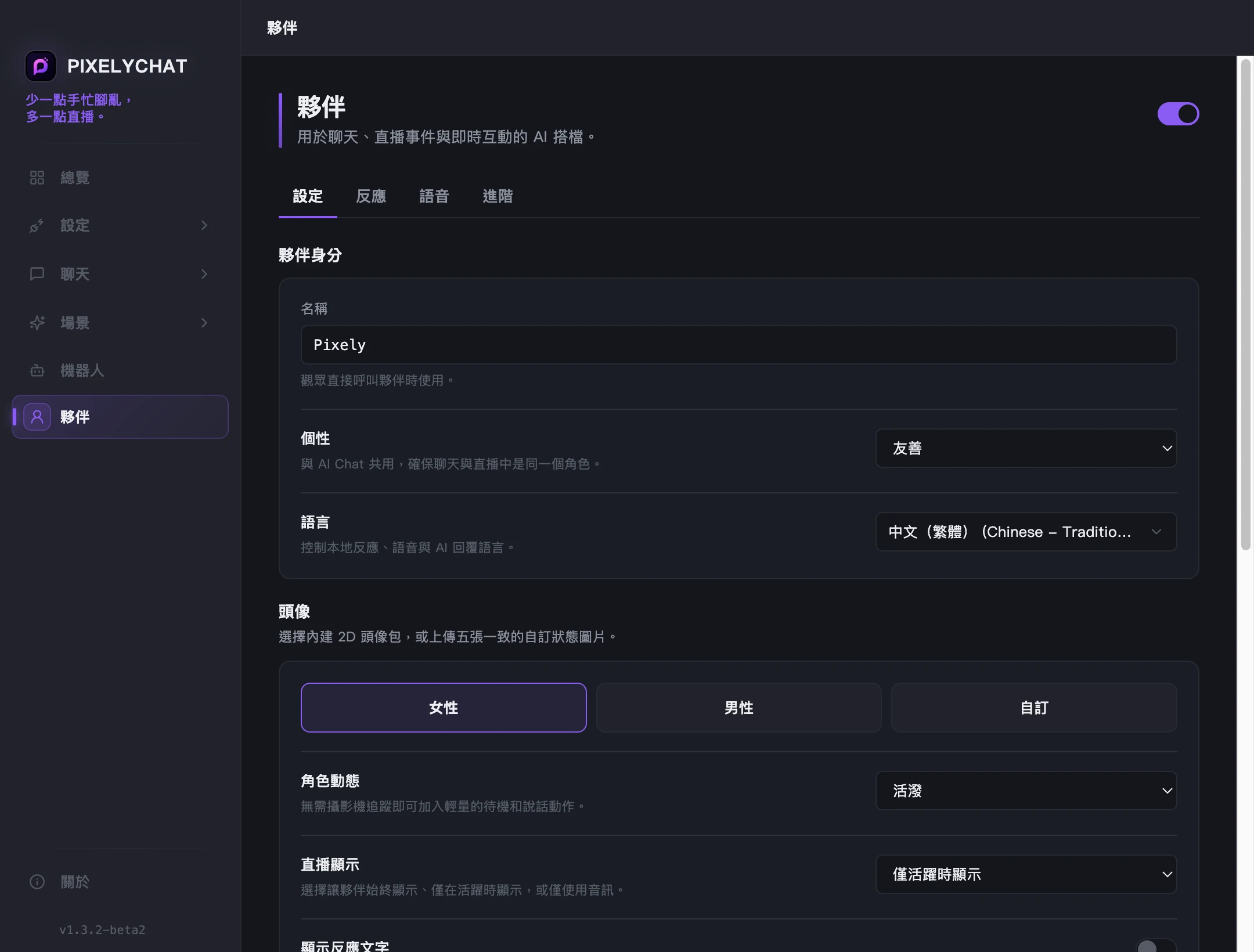Toggle the 夥伴 companion master switch off
This screenshot has width=1254, height=952.
pos(1178,114)
